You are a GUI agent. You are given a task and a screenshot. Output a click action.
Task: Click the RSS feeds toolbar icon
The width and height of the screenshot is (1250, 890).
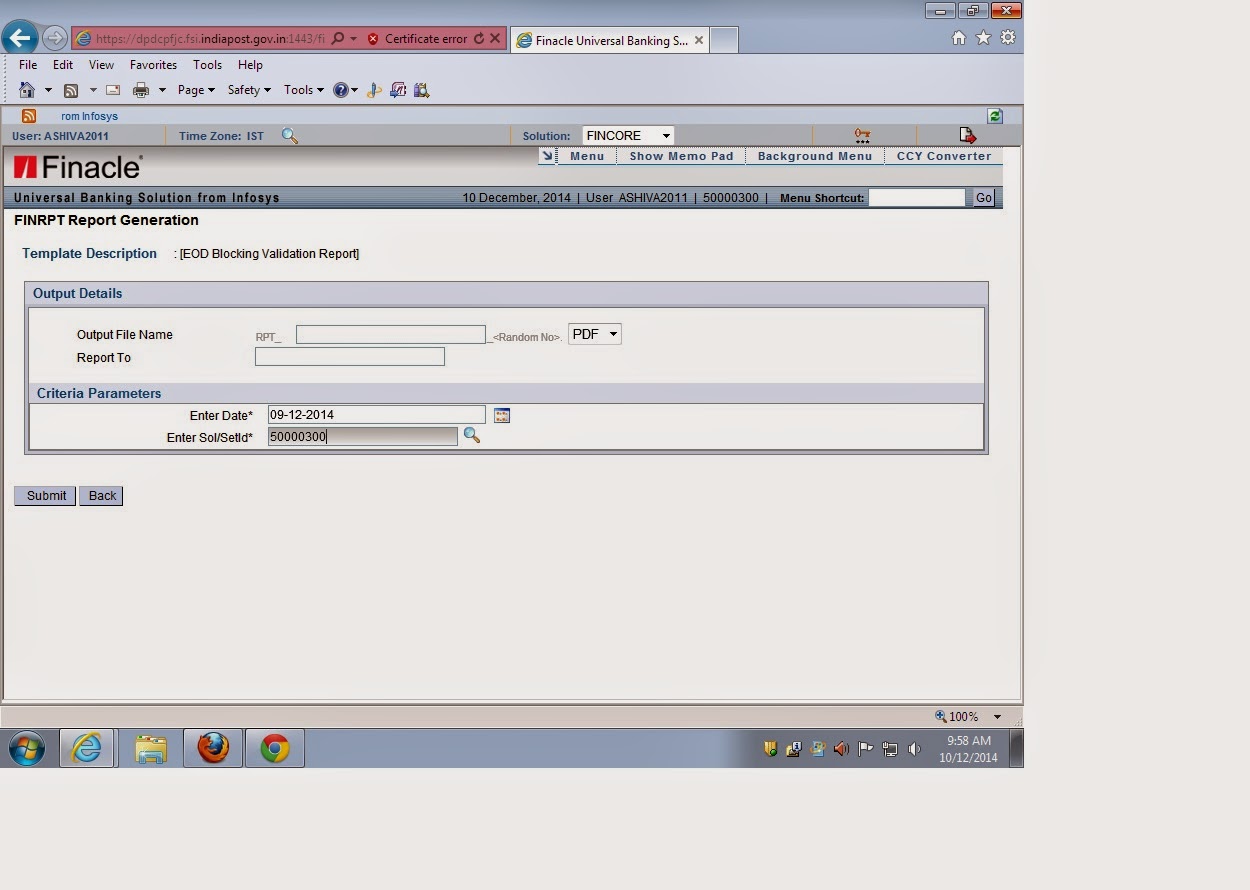tap(71, 90)
